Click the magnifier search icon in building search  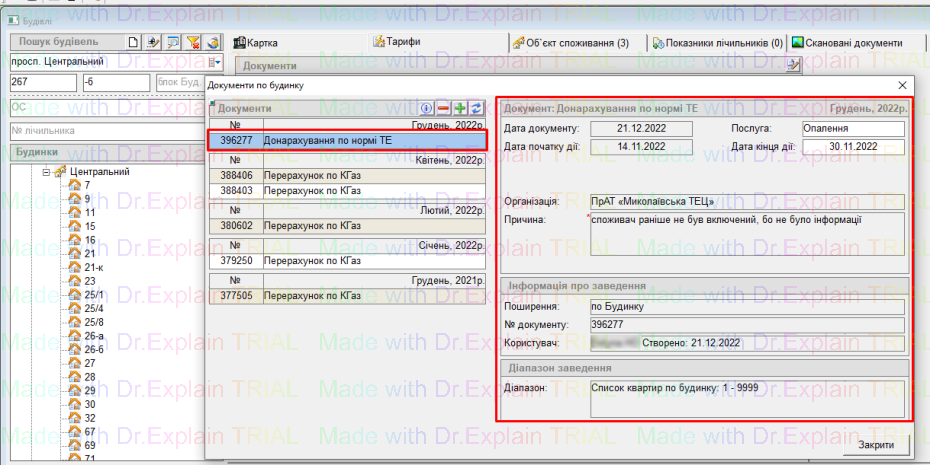coord(172,42)
